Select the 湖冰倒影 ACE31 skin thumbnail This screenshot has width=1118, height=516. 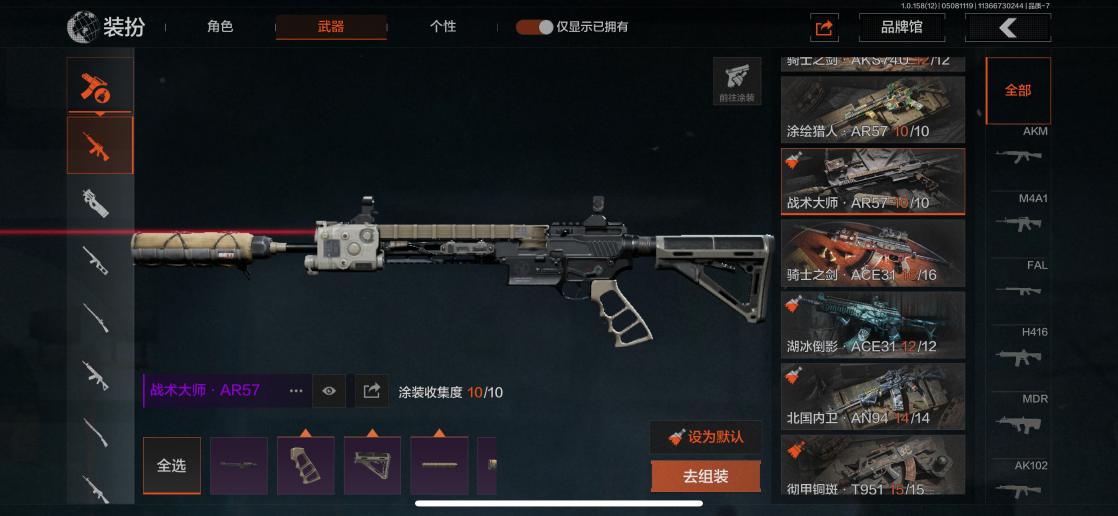(x=873, y=324)
